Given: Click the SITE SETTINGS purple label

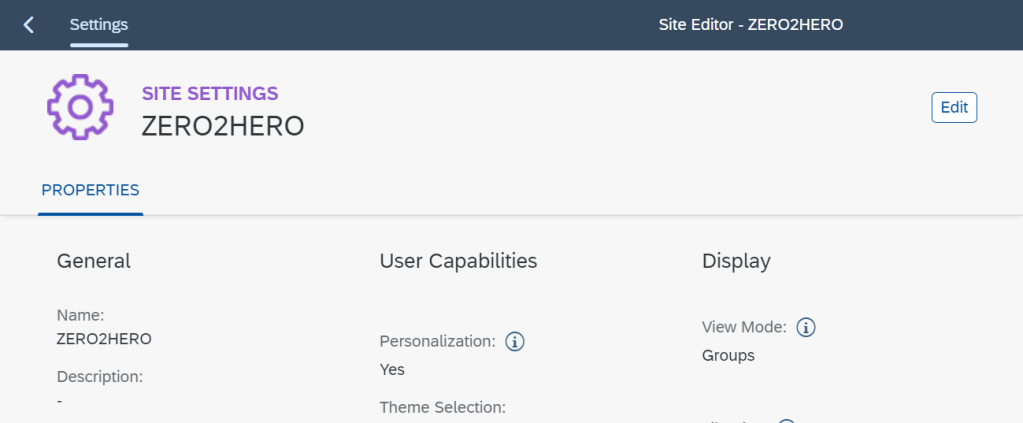Looking at the screenshot, I should [x=210, y=94].
